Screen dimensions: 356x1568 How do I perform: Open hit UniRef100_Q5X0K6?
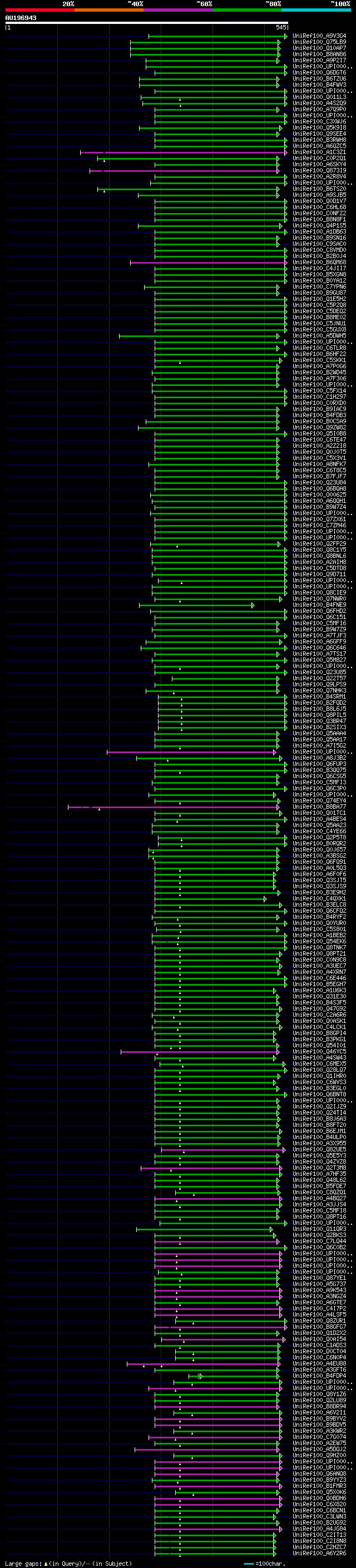[x=319, y=1492]
